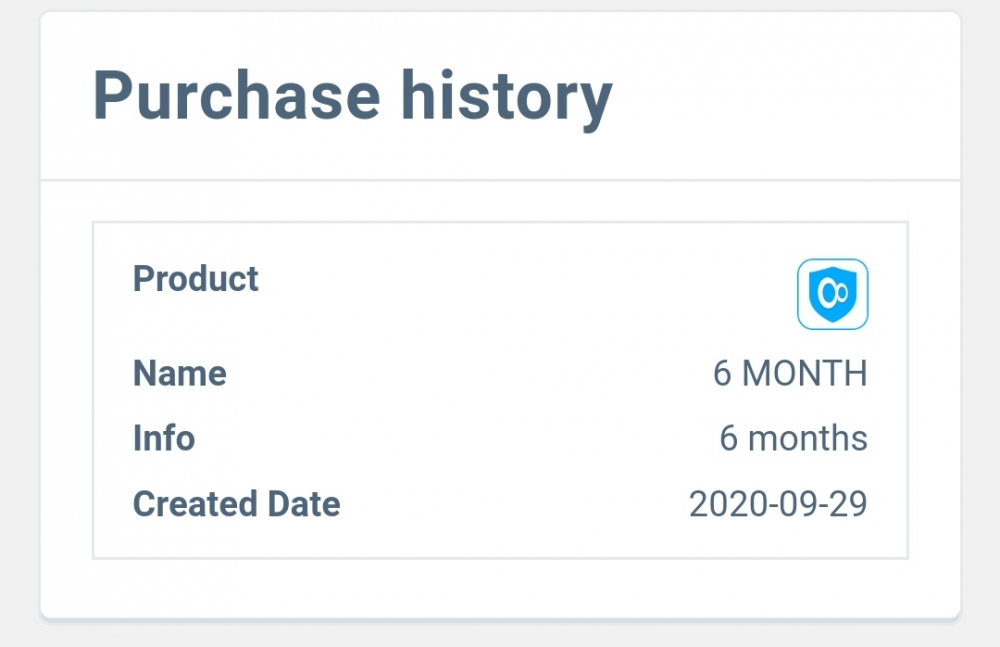Click the digit "6" before months

click(729, 438)
